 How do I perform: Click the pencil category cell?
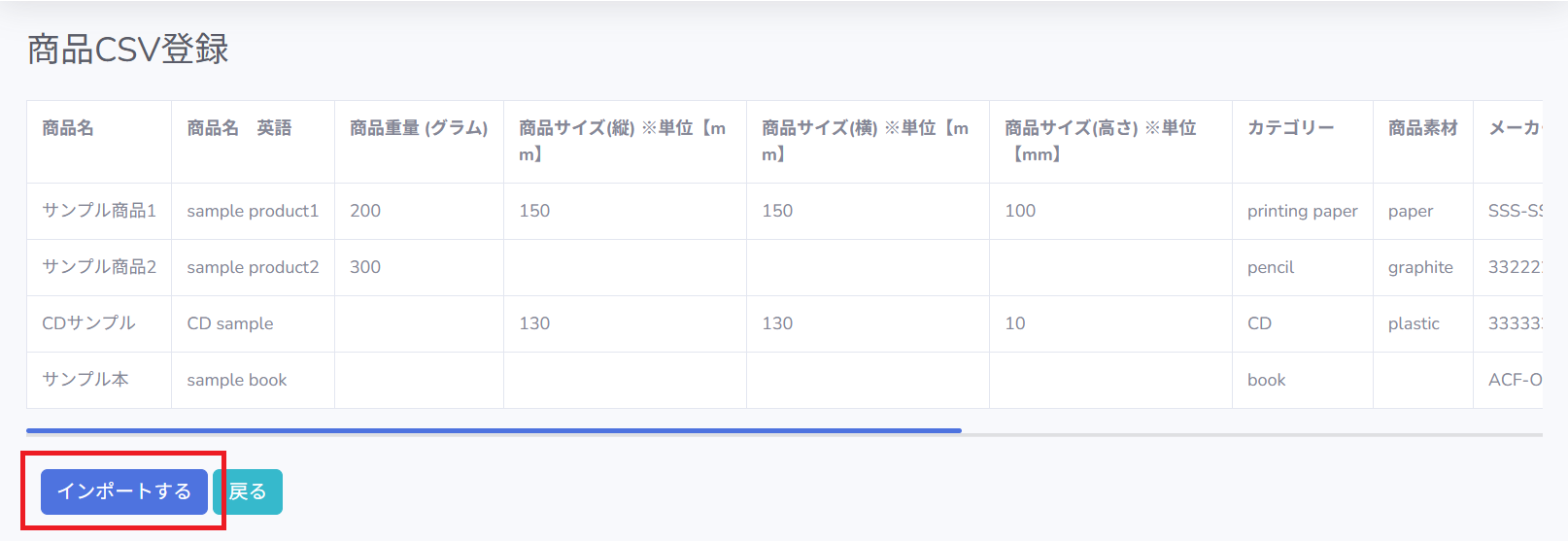pos(1271,267)
